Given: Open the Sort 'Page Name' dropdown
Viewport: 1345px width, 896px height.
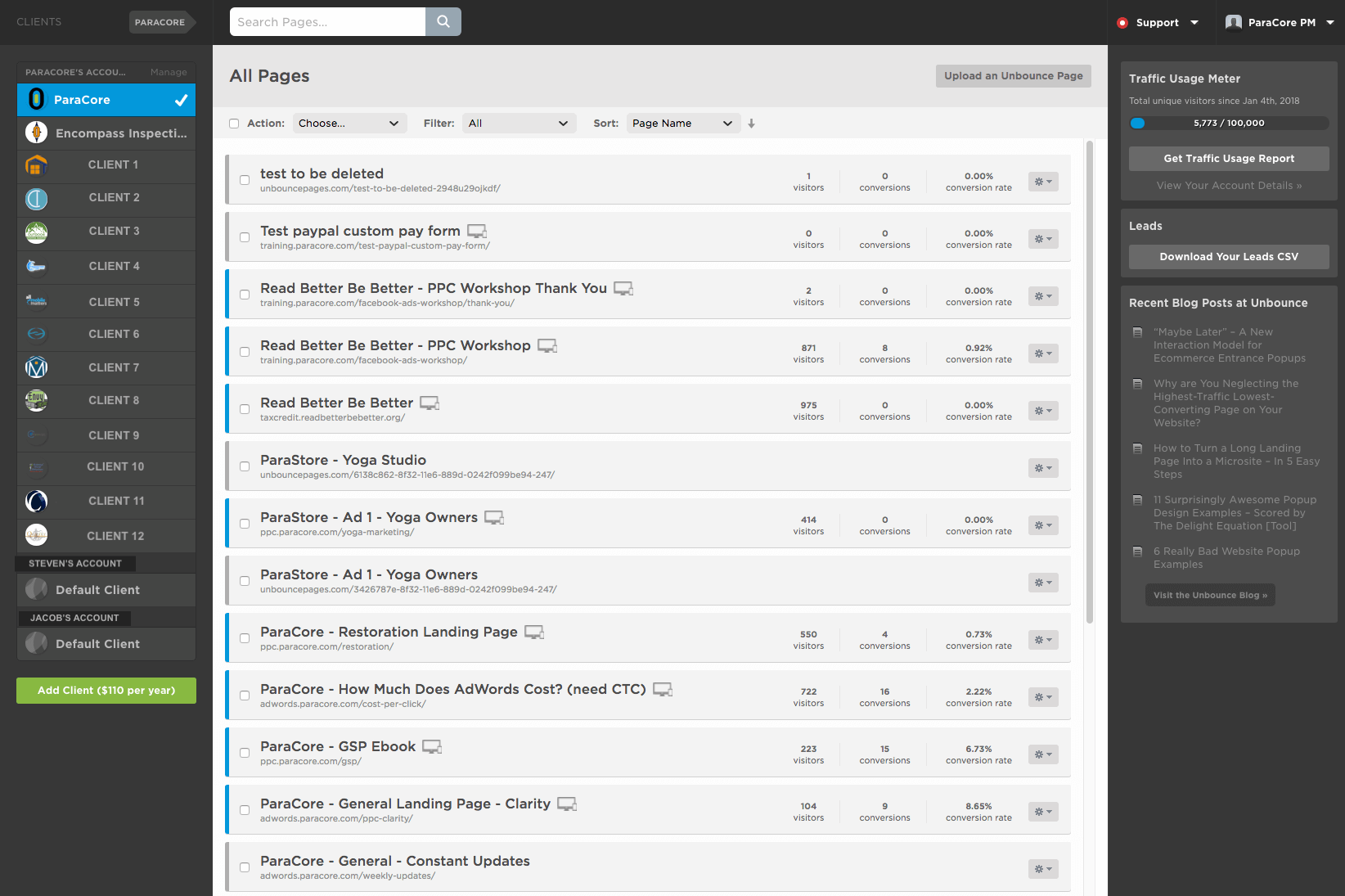Looking at the screenshot, I should (x=683, y=124).
